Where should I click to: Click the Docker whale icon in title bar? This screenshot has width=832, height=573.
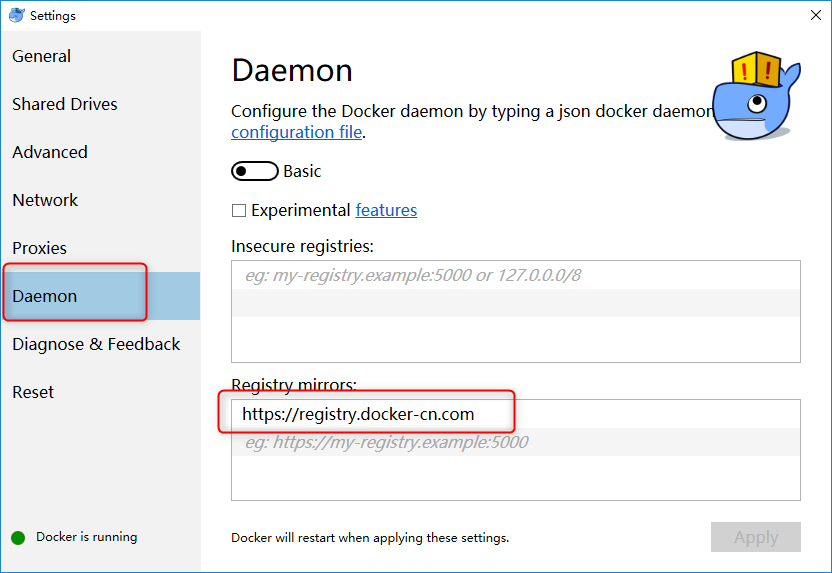pyautogui.click(x=16, y=15)
